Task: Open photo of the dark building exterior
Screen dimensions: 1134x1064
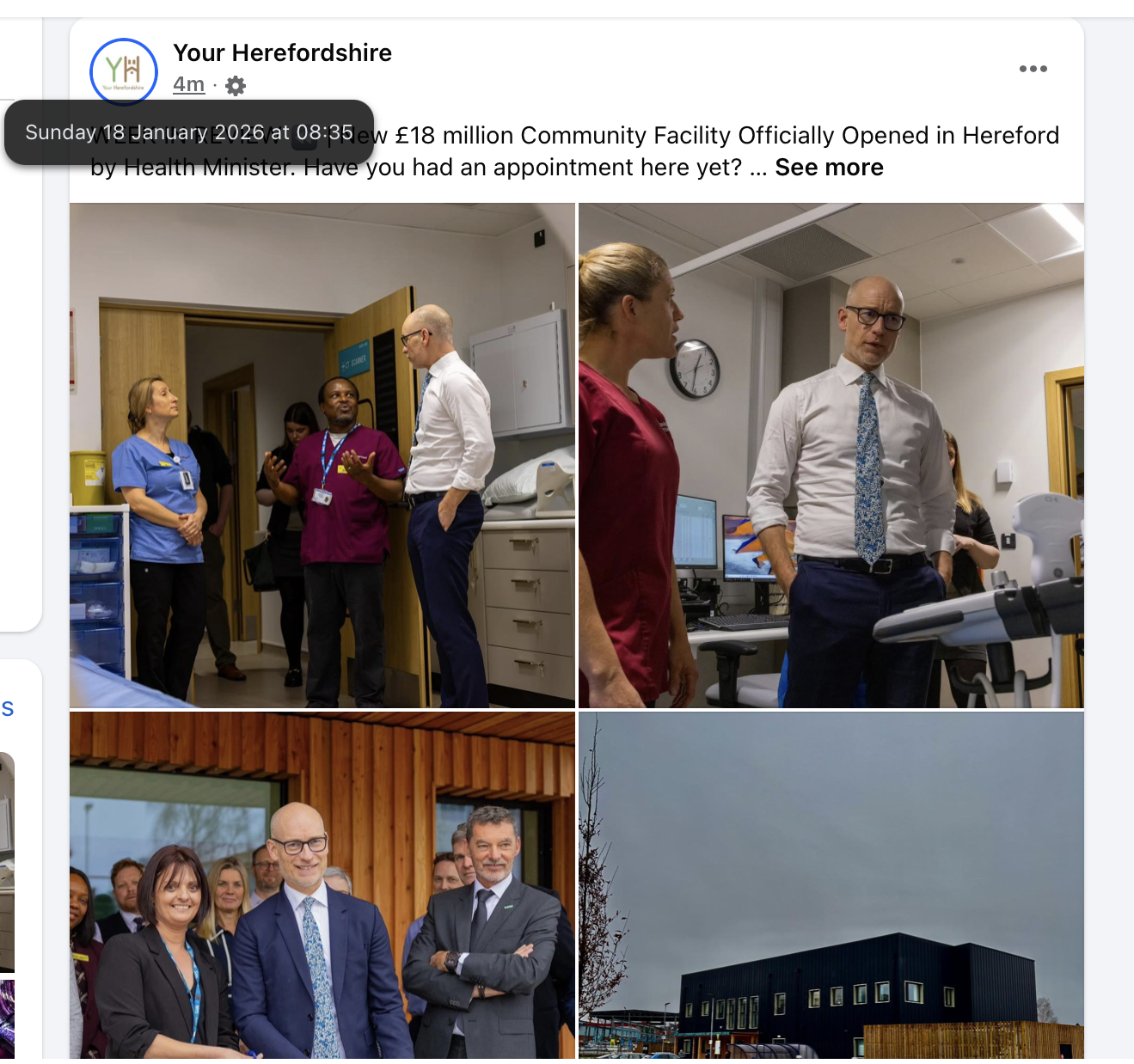Action: [831, 885]
